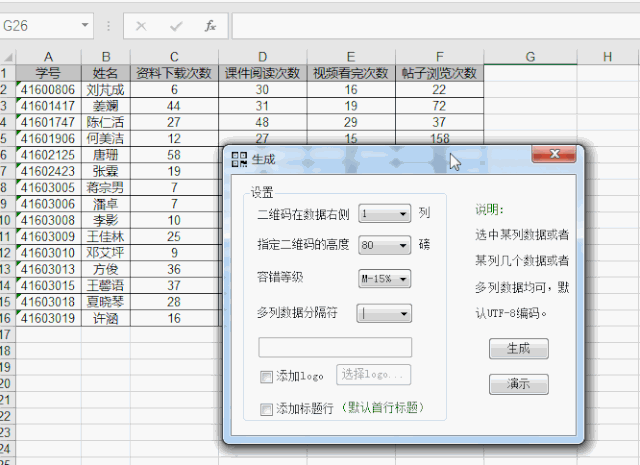Select row 17 header

[x=7, y=334]
